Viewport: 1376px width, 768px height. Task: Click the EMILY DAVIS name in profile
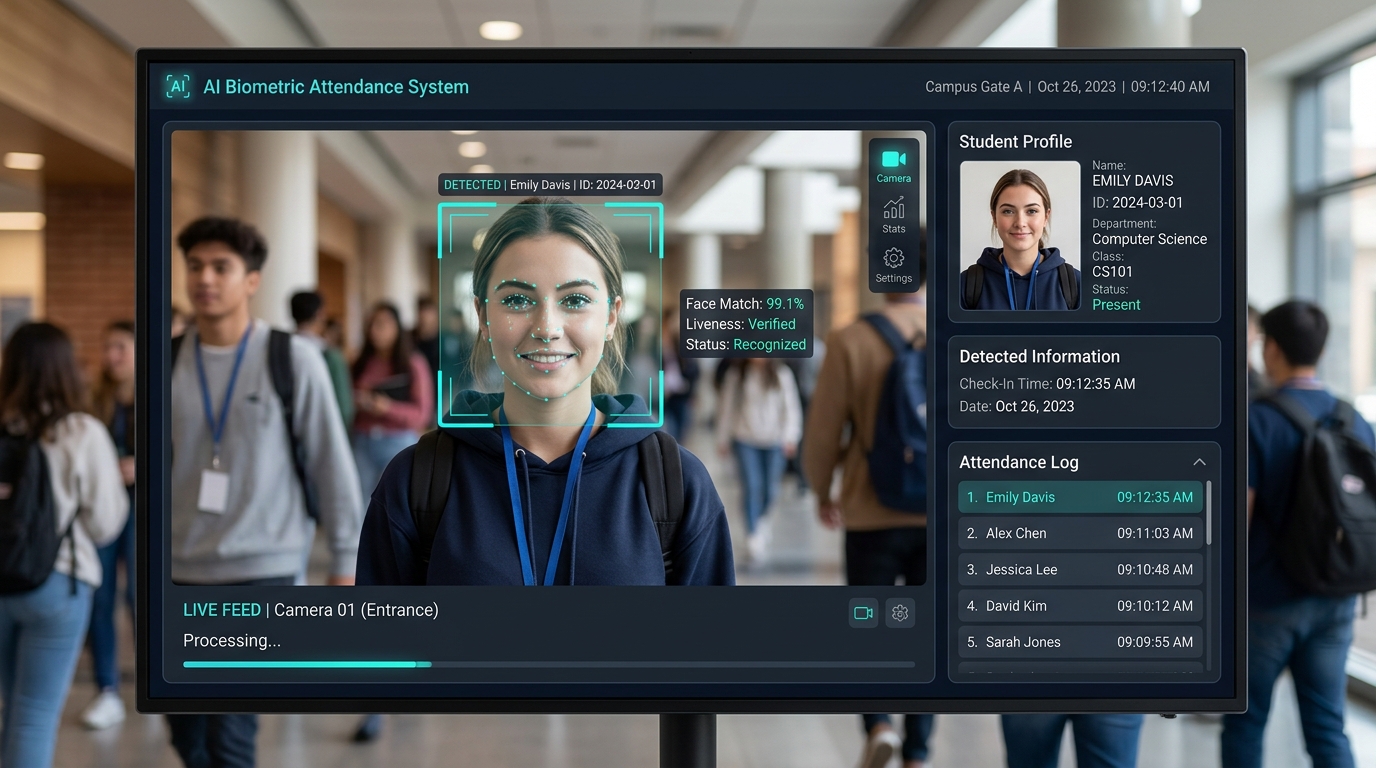1132,181
